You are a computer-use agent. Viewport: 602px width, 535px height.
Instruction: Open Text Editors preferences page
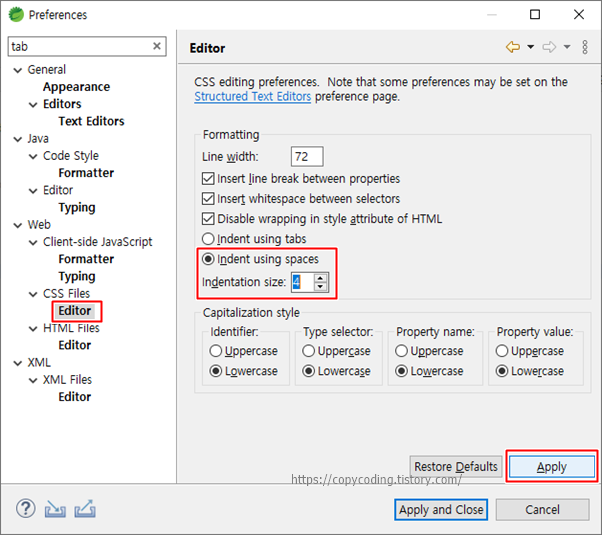coord(91,121)
